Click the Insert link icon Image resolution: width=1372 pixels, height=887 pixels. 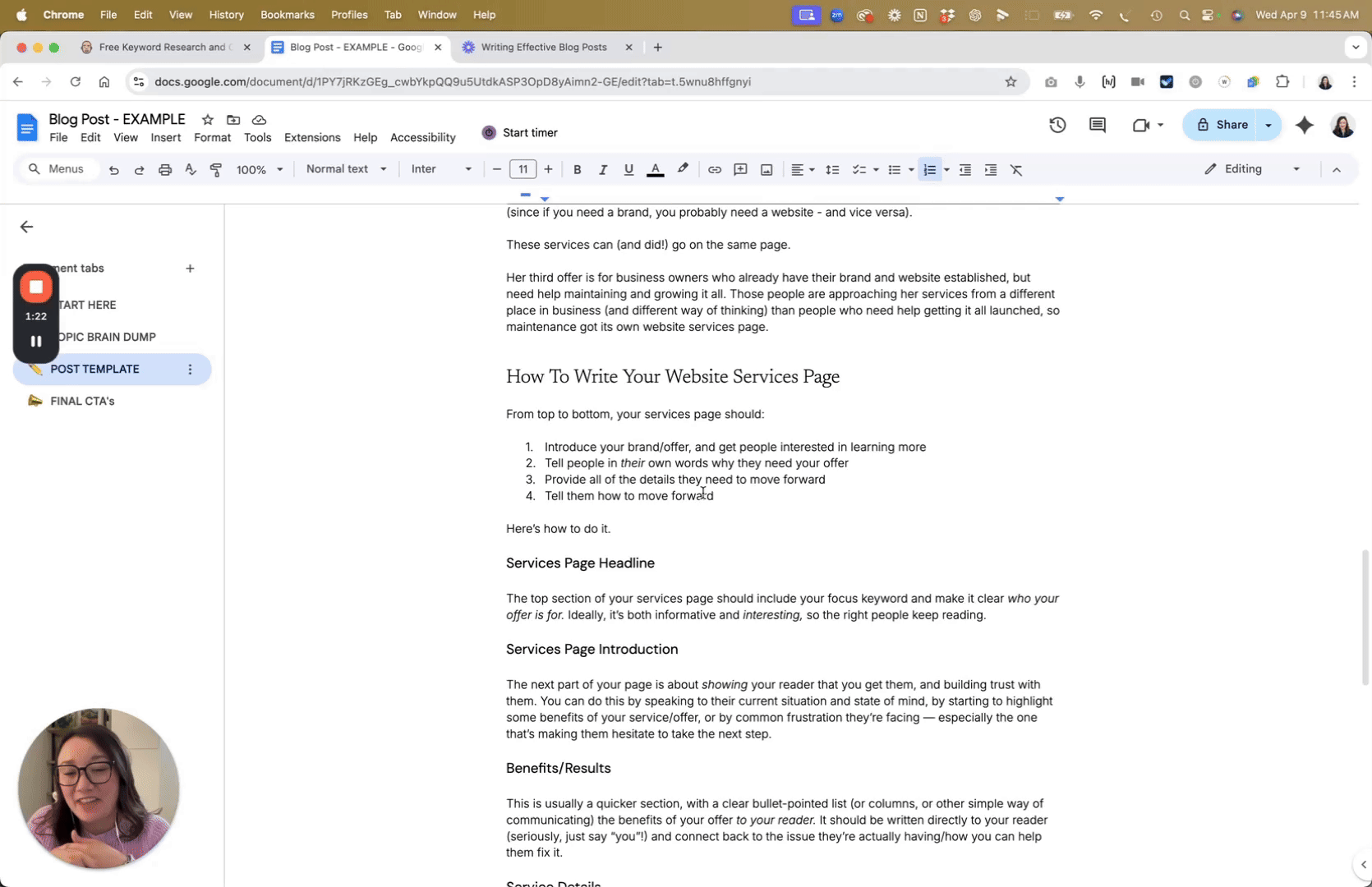(715, 170)
